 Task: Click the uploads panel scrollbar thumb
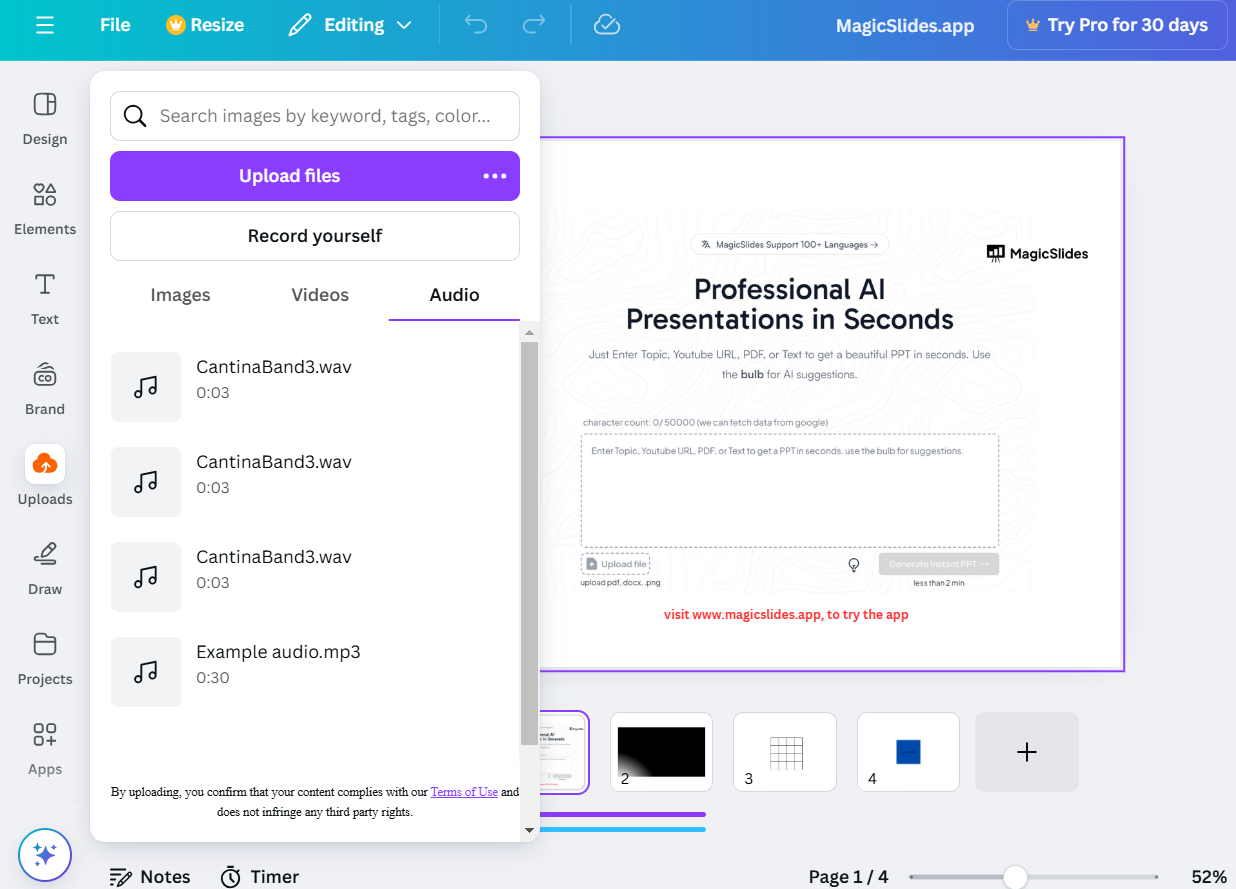tap(529, 542)
